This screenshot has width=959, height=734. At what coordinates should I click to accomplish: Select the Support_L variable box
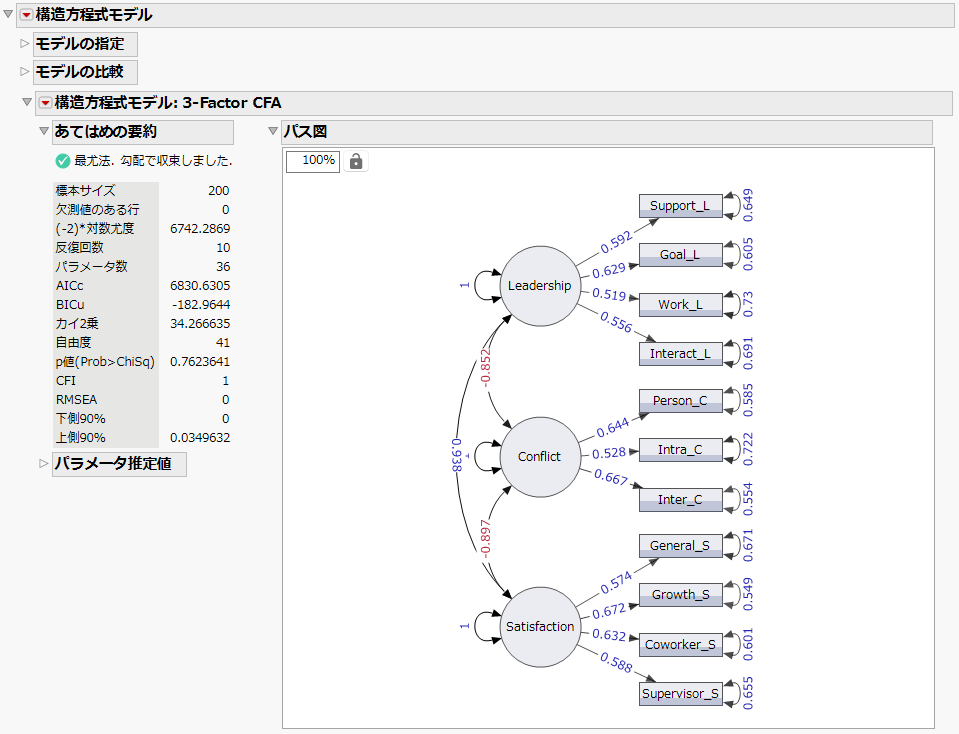pyautogui.click(x=680, y=206)
